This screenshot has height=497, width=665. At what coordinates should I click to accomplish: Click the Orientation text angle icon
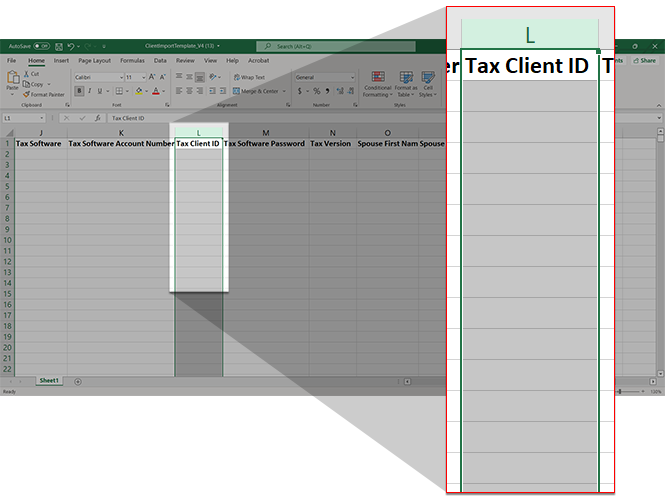(213, 77)
